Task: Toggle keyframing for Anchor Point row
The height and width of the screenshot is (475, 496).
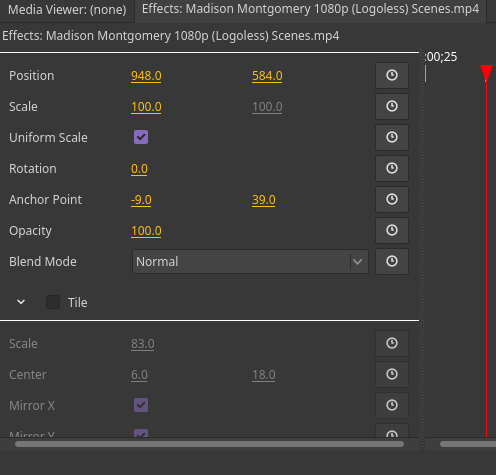Action: point(392,199)
